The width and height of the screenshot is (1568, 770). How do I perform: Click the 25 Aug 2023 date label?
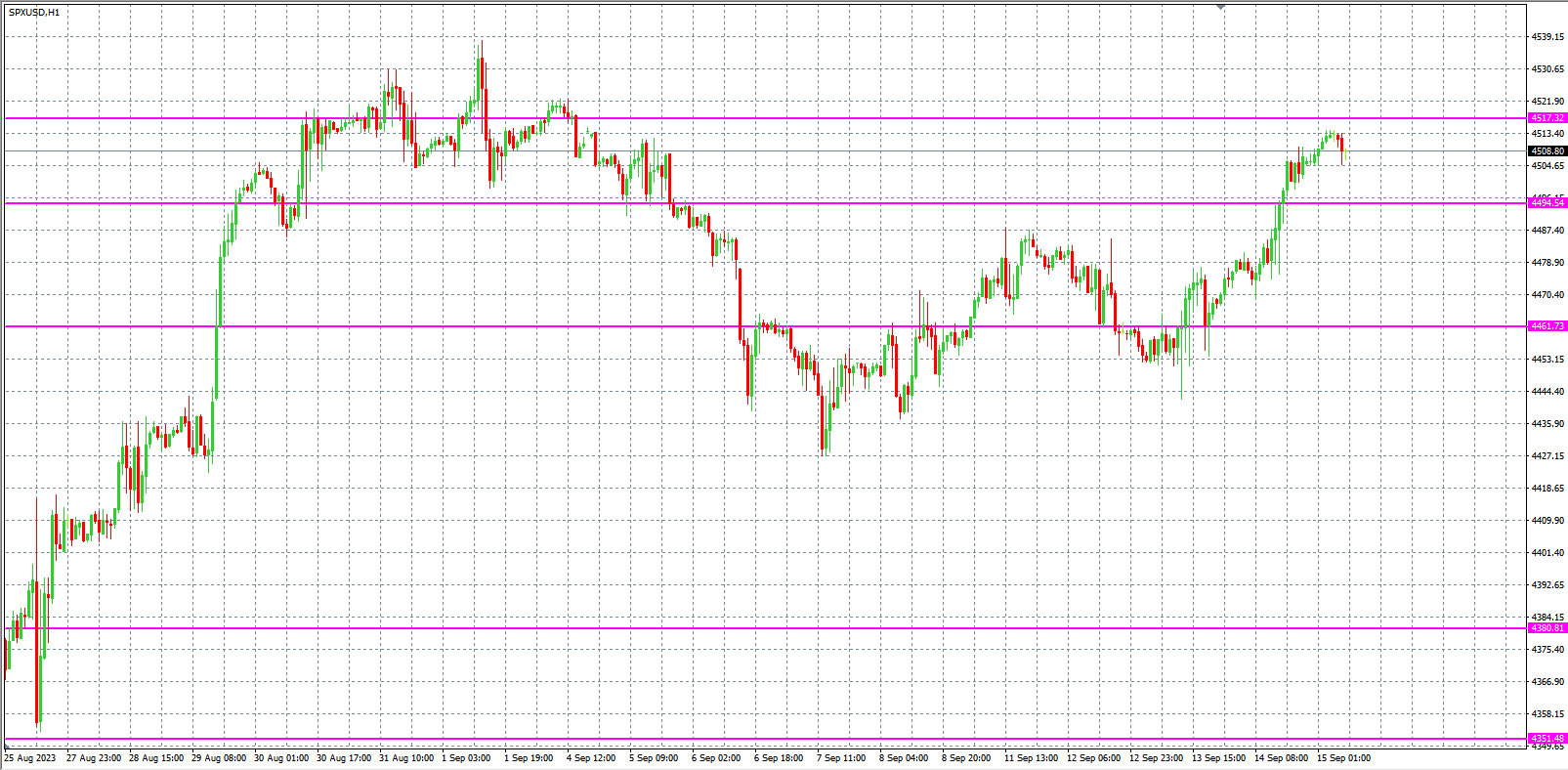(x=30, y=758)
